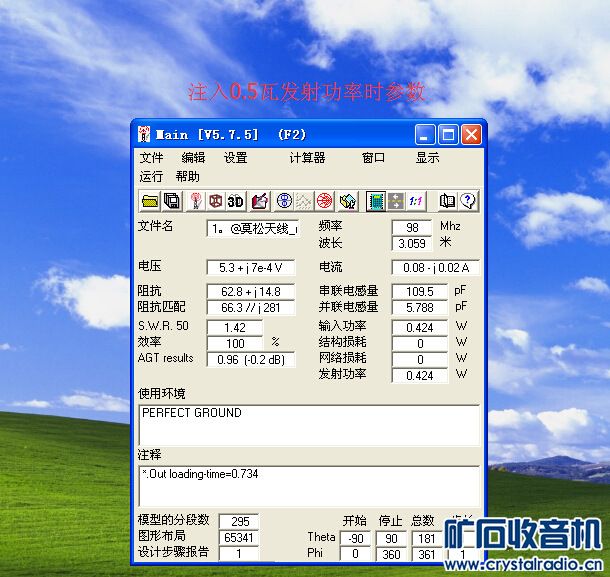The width and height of the screenshot is (610, 577).
Task: Click the app icon in the title bar
Action: click(144, 134)
